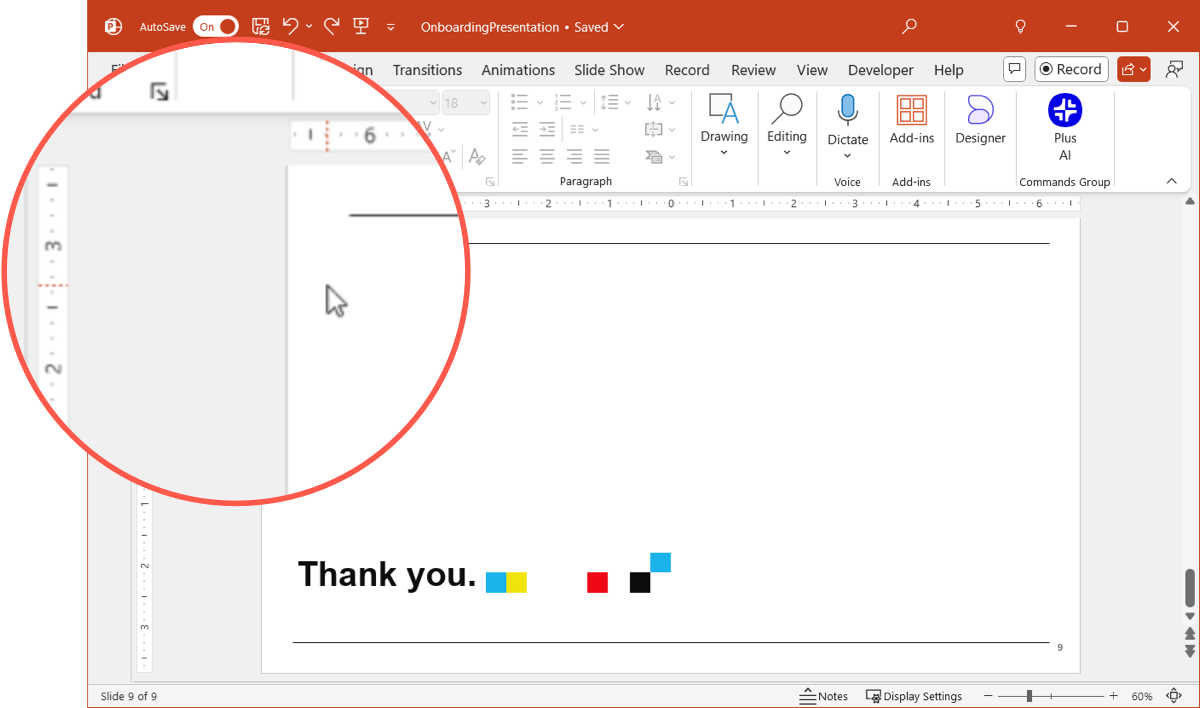This screenshot has width=1200, height=708.
Task: Open the Line Spacing menu
Action: pyautogui.click(x=614, y=102)
